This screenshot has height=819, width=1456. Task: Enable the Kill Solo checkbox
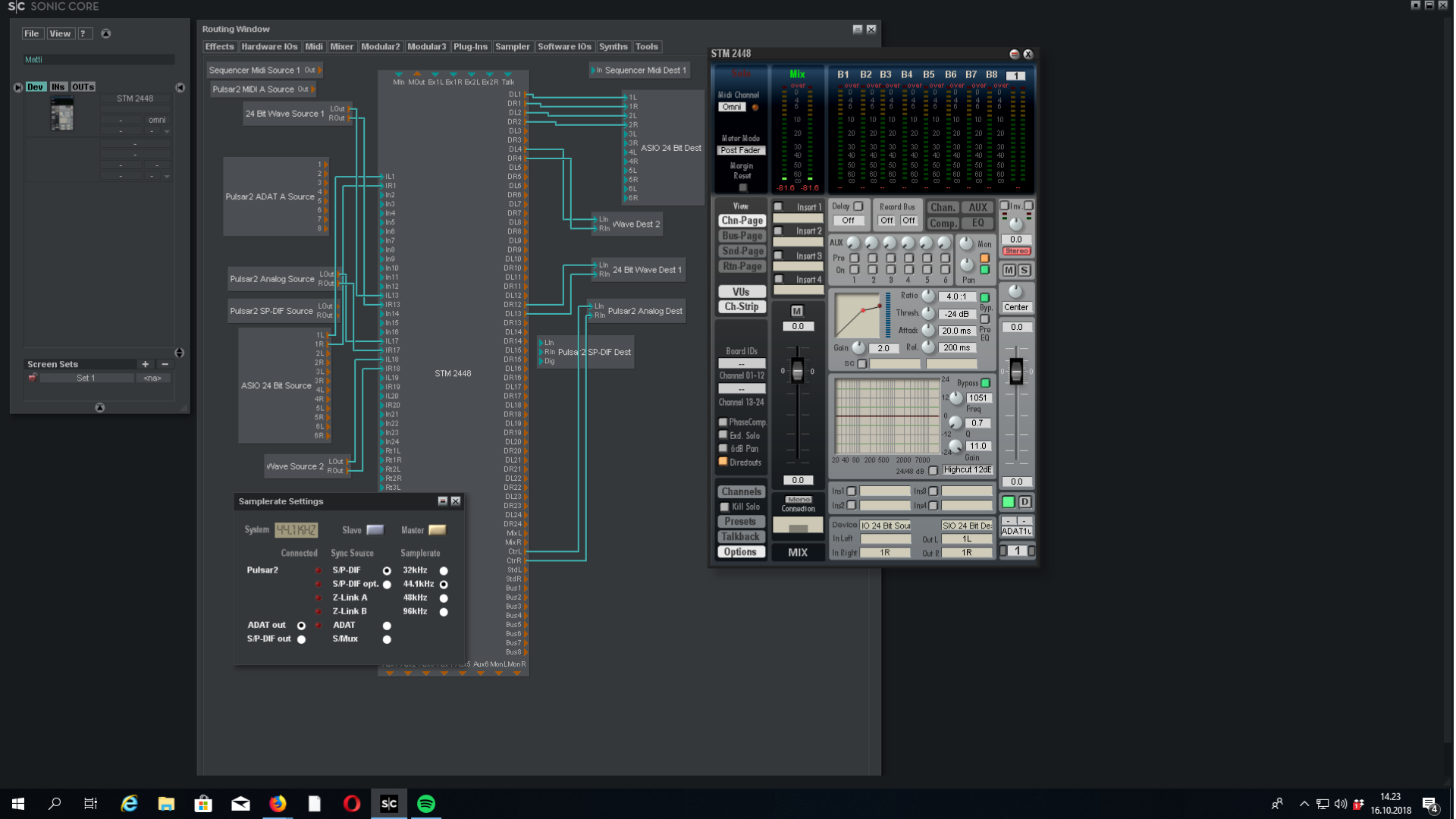(x=725, y=506)
